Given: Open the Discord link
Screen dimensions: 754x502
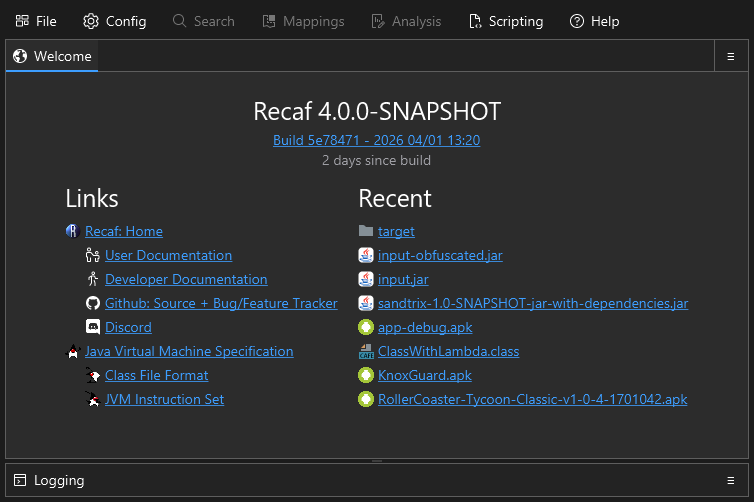Looking at the screenshot, I should click(x=128, y=327).
